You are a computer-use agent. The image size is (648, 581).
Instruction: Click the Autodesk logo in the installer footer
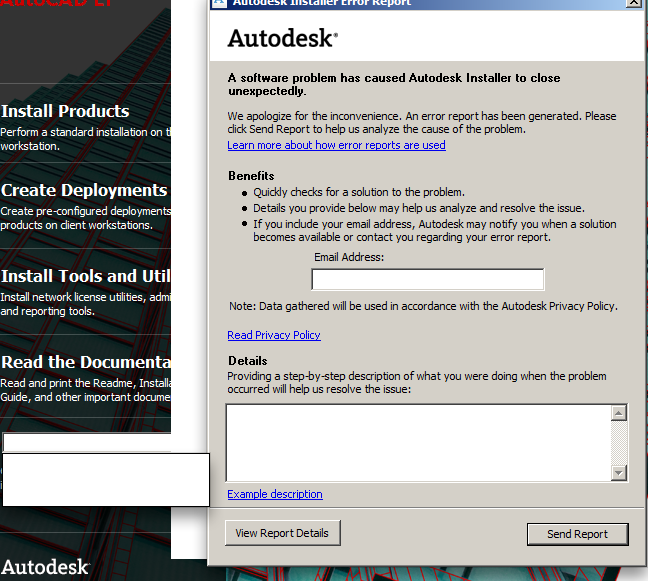click(x=45, y=567)
